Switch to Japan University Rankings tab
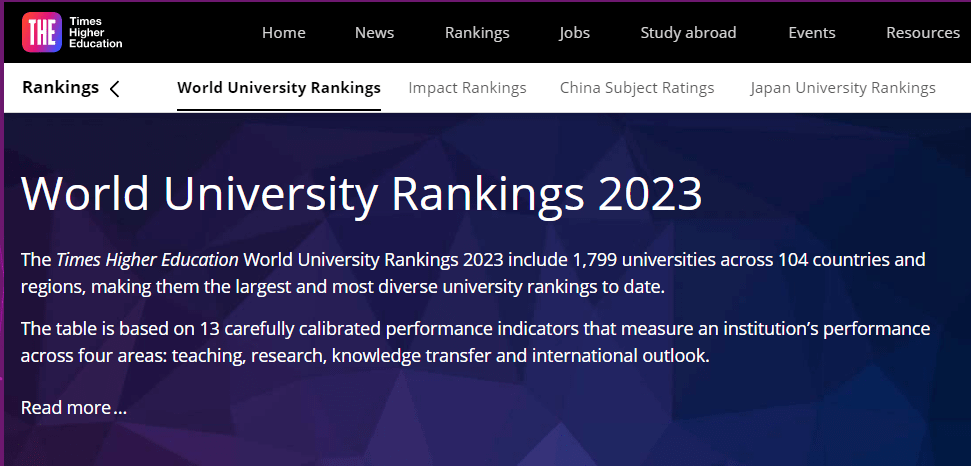This screenshot has height=466, width=971. pos(843,88)
